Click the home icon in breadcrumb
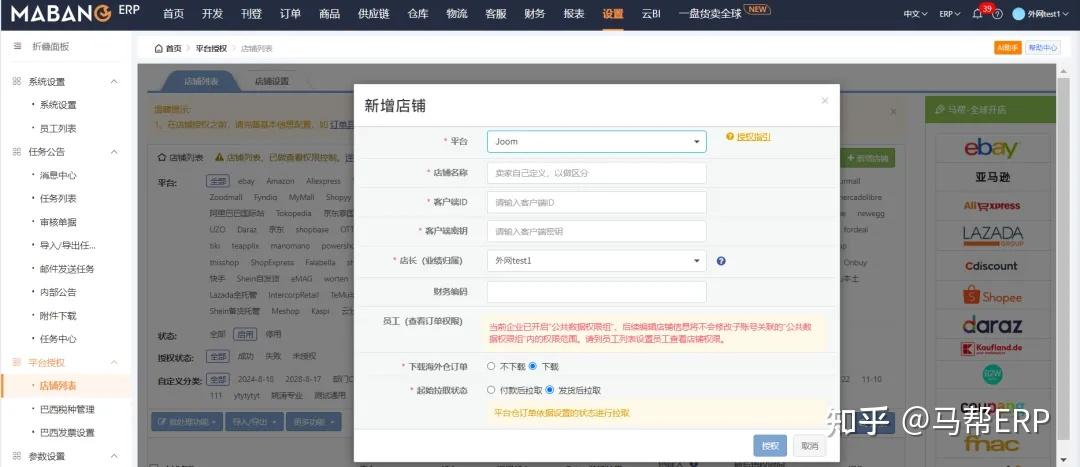 click(158, 48)
